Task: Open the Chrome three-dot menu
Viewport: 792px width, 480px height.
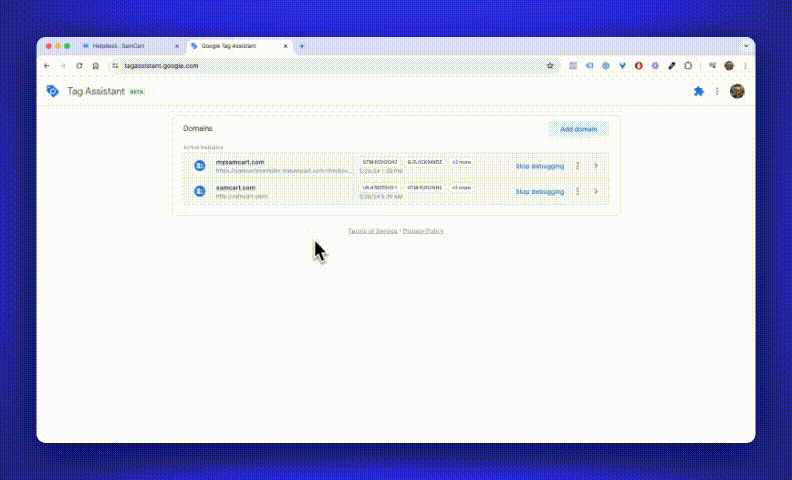Action: (745, 66)
